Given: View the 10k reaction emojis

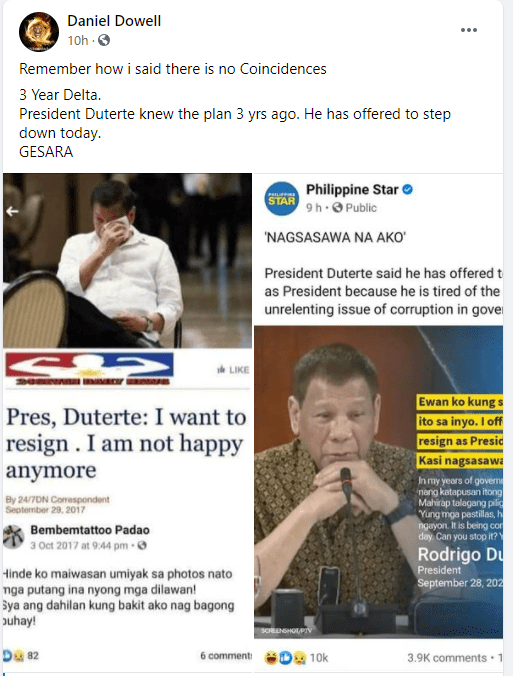Looking at the screenshot, I should tap(296, 658).
